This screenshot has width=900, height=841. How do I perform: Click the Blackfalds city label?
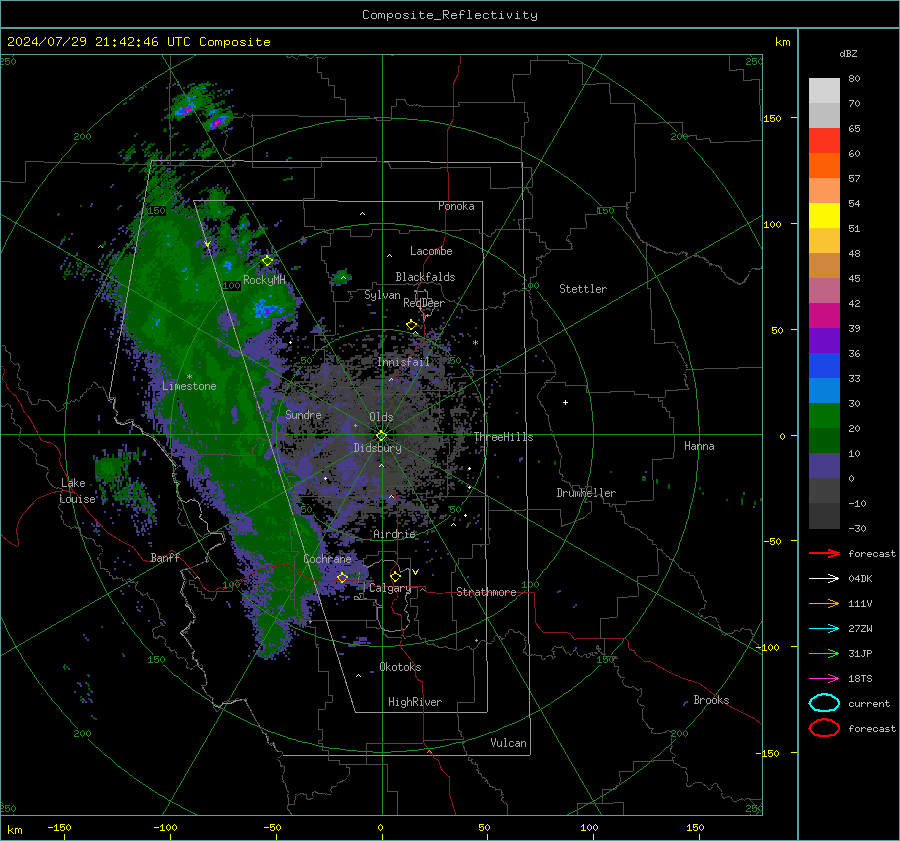pyautogui.click(x=425, y=277)
